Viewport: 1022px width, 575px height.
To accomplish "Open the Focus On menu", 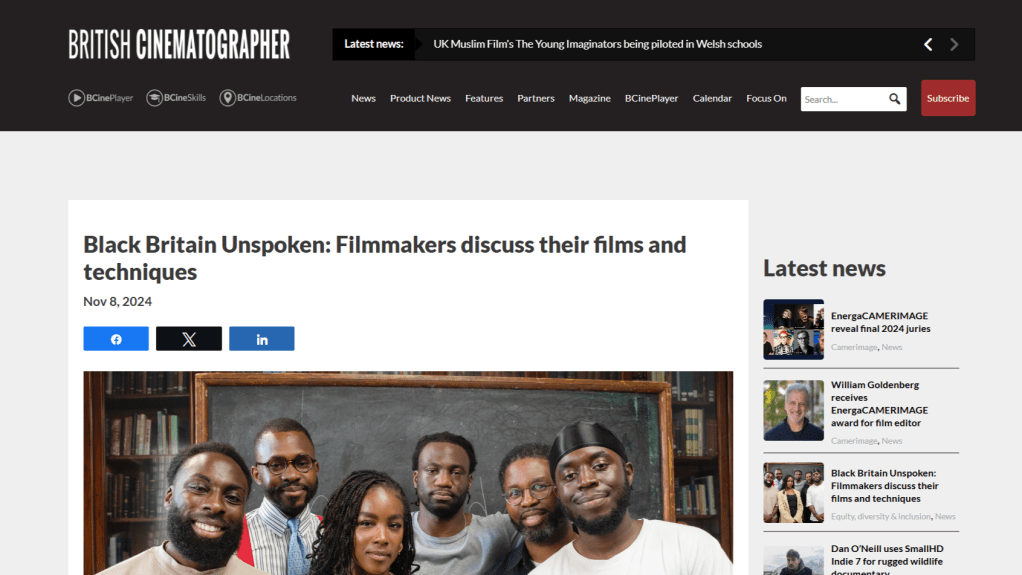I will (x=766, y=98).
